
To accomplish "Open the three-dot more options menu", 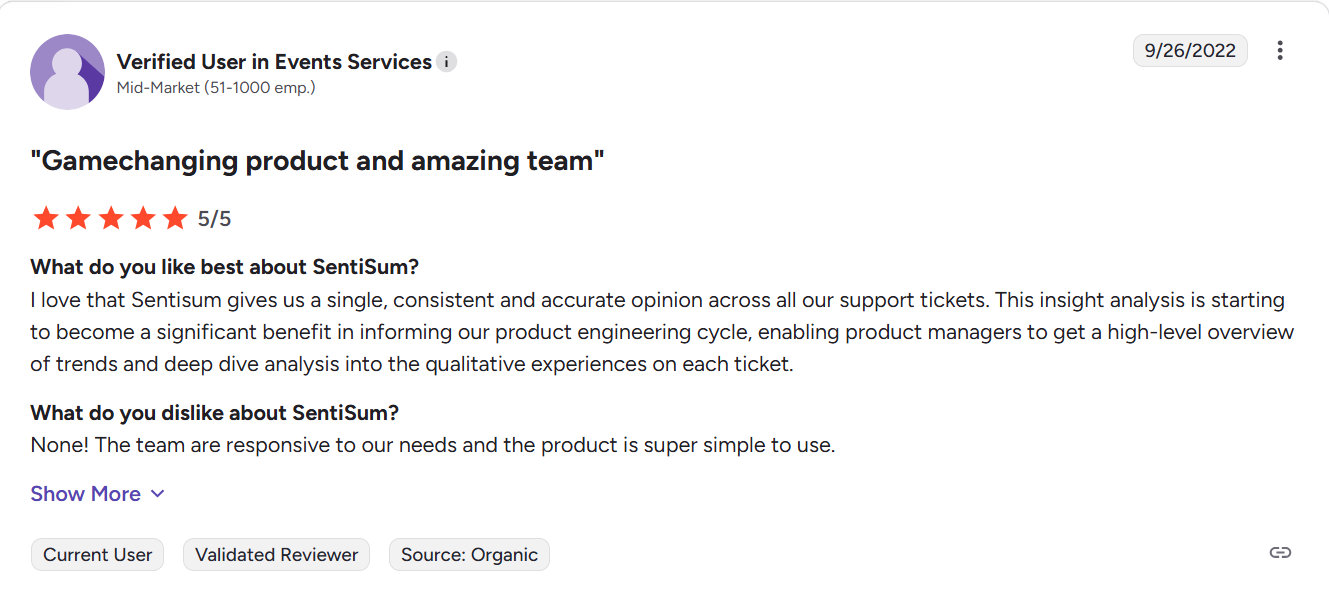I will tap(1280, 50).
